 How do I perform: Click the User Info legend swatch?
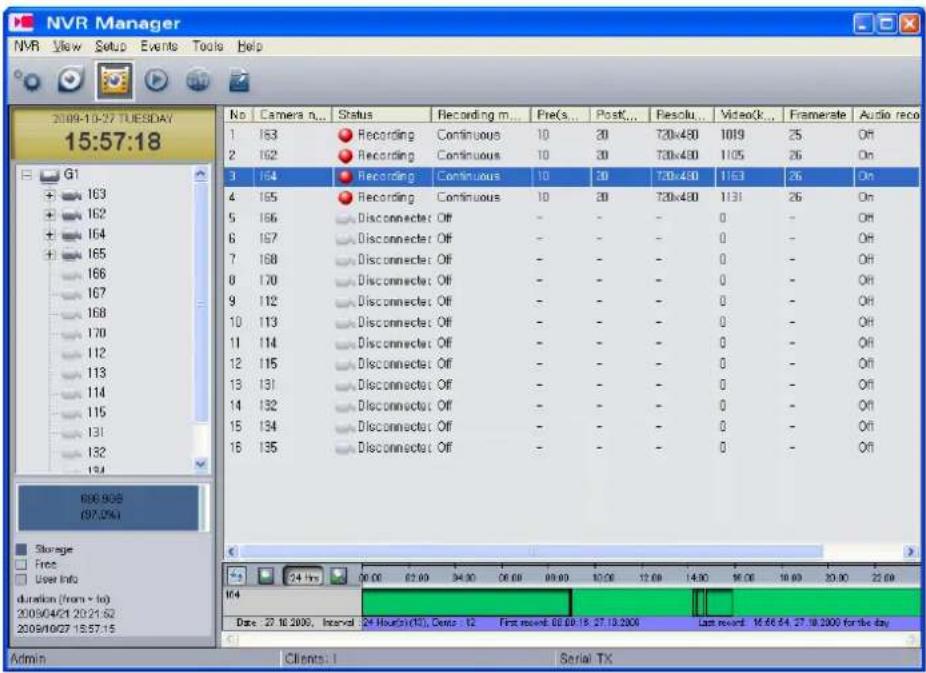coord(21,579)
